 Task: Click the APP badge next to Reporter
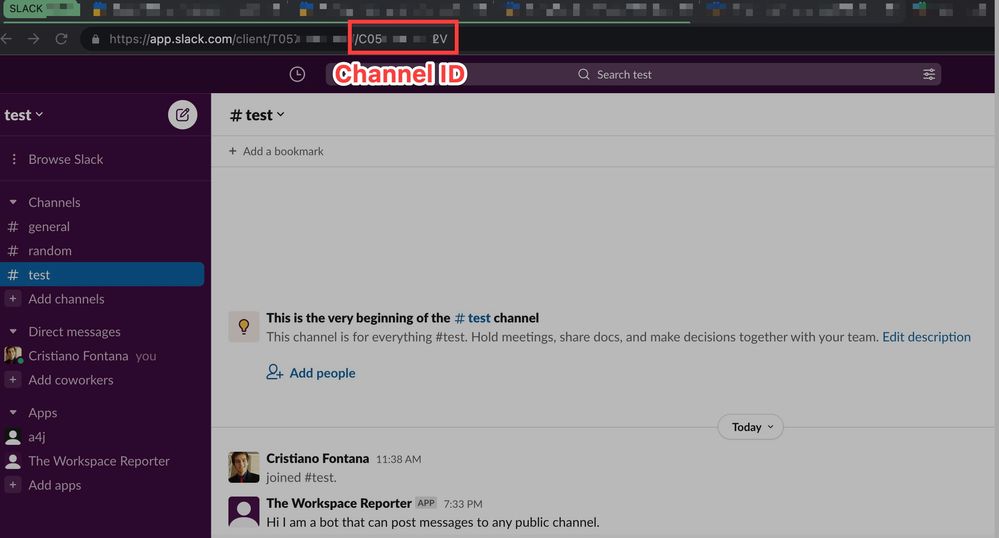(x=426, y=503)
